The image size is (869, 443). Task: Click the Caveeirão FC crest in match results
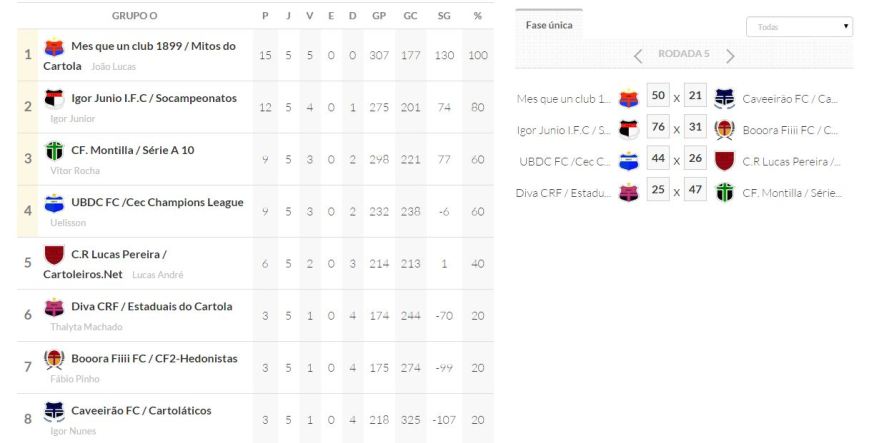724,98
